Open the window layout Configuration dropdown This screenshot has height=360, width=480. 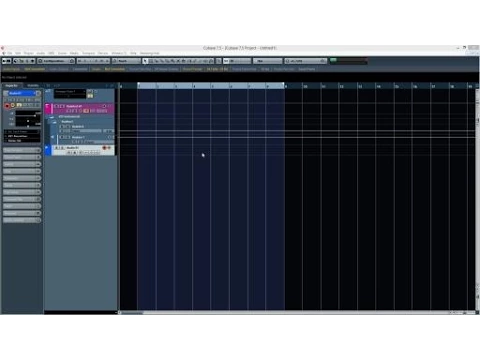pos(56,61)
